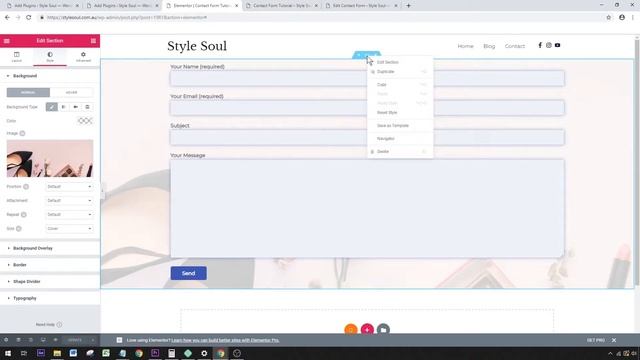Choose Gradient background type
640x360 pixels.
click(x=64, y=107)
